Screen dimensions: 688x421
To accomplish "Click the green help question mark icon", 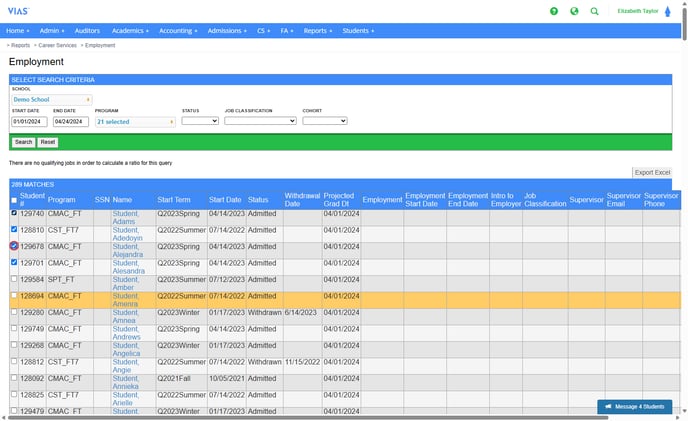I will click(x=554, y=11).
